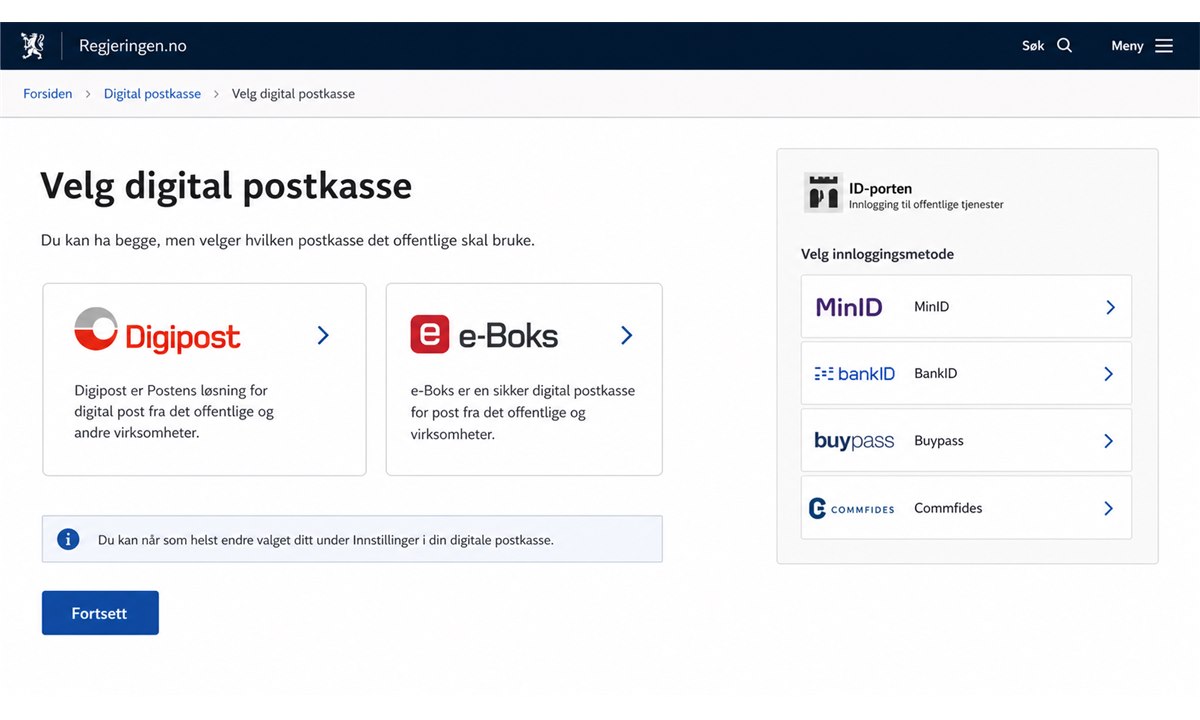Click the 'ID-porten' title text
Viewport: 1200px width, 720px height.
880,188
